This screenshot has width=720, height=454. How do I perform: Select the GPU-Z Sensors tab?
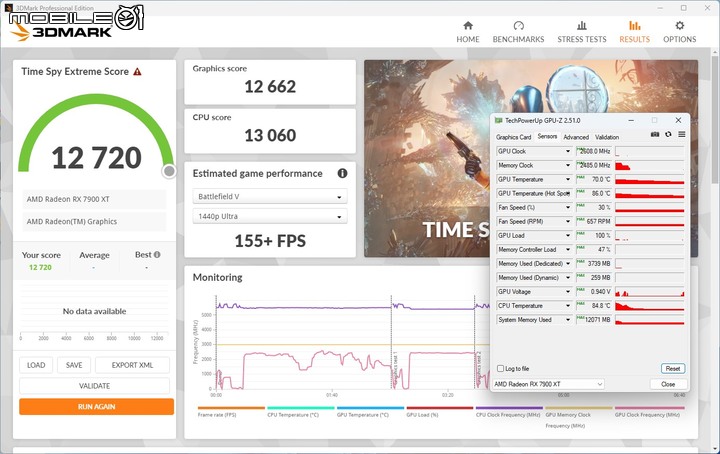pyautogui.click(x=547, y=136)
